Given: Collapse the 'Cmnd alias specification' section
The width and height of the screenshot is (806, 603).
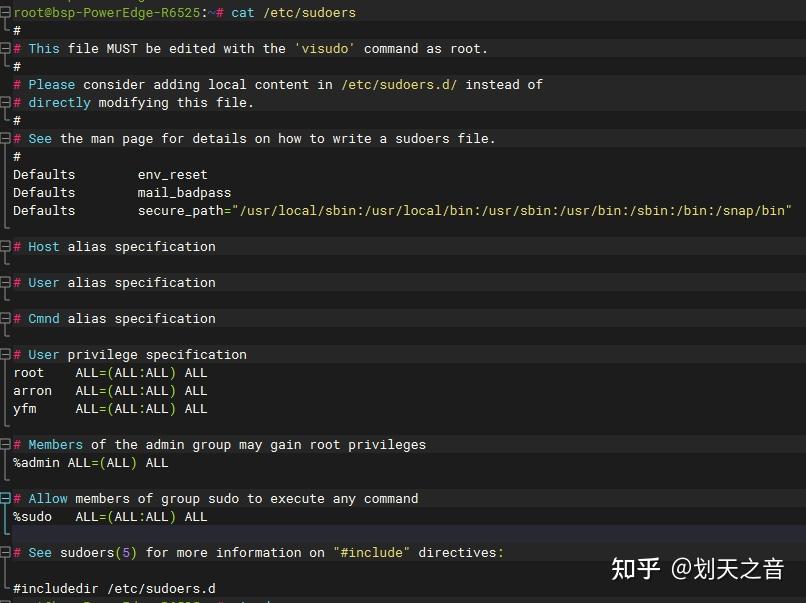Looking at the screenshot, I should coord(5,318).
